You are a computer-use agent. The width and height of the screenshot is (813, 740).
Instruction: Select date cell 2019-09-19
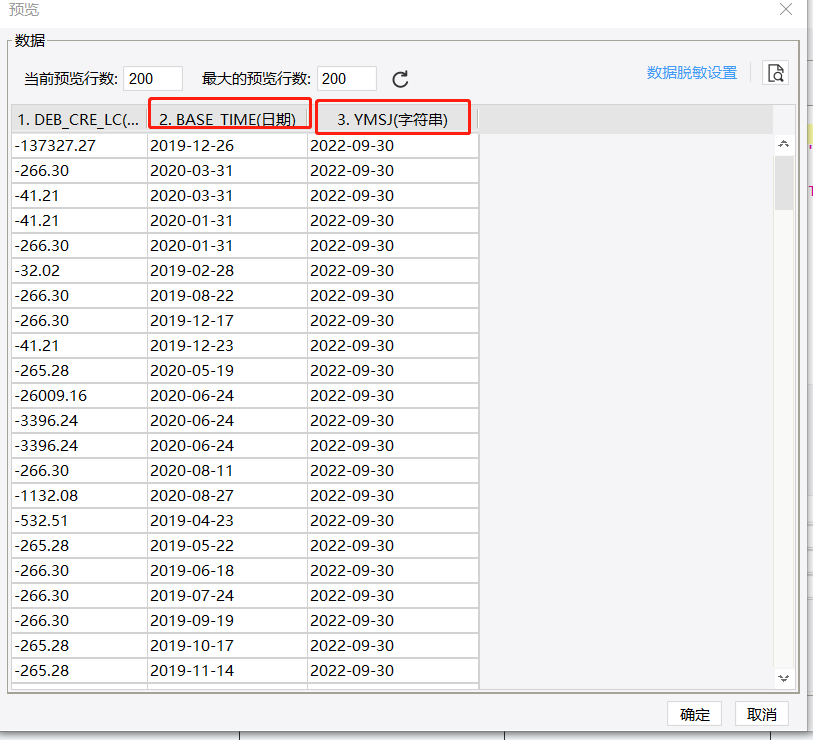pyautogui.click(x=228, y=621)
